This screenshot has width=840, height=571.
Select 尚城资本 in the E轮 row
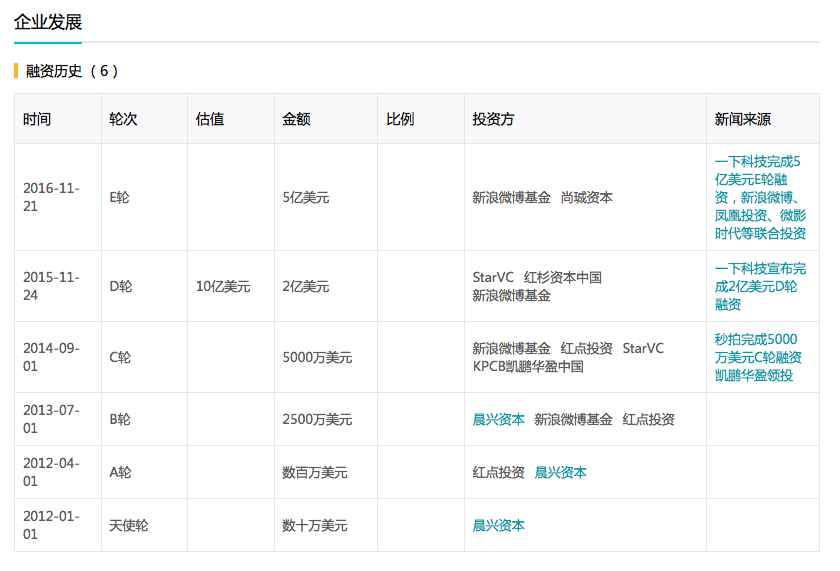[586, 198]
